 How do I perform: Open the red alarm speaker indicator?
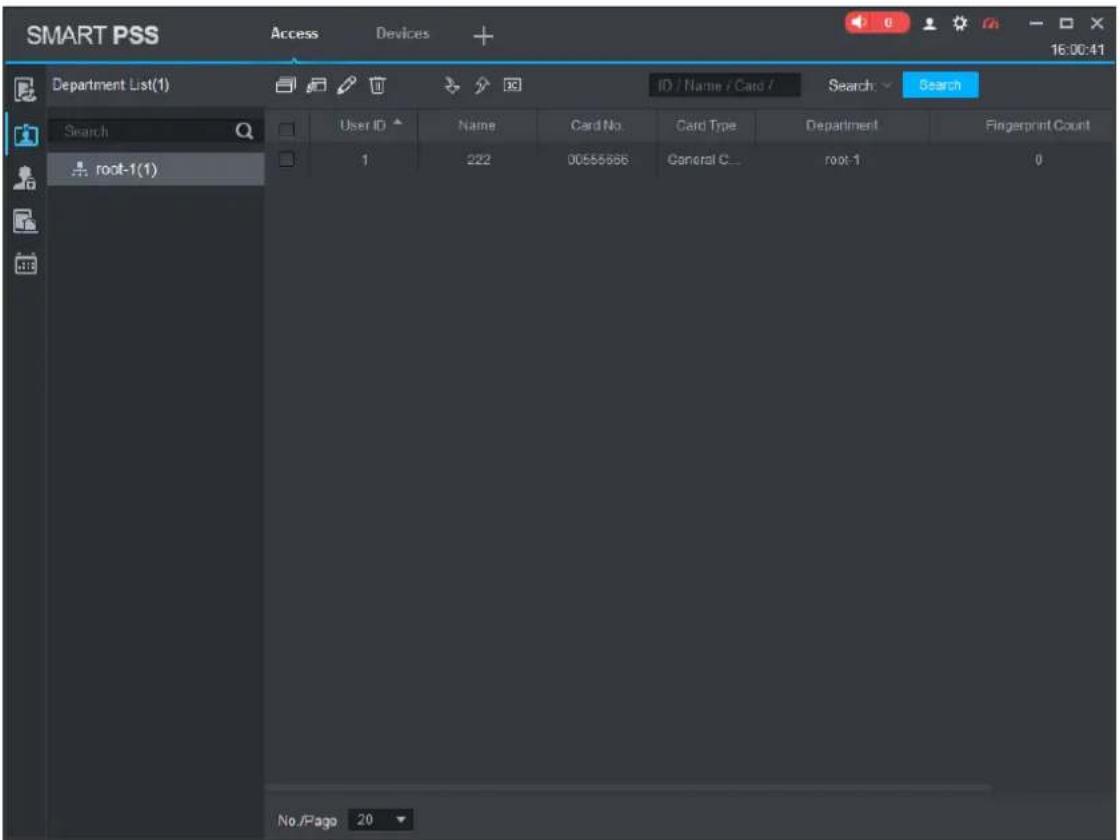click(876, 23)
